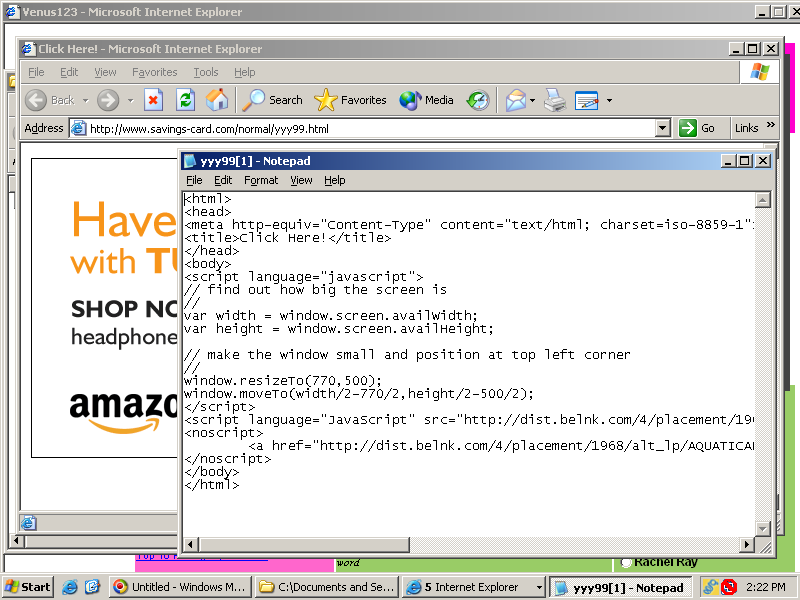Open Internet Explorer's Help menu

(x=244, y=72)
